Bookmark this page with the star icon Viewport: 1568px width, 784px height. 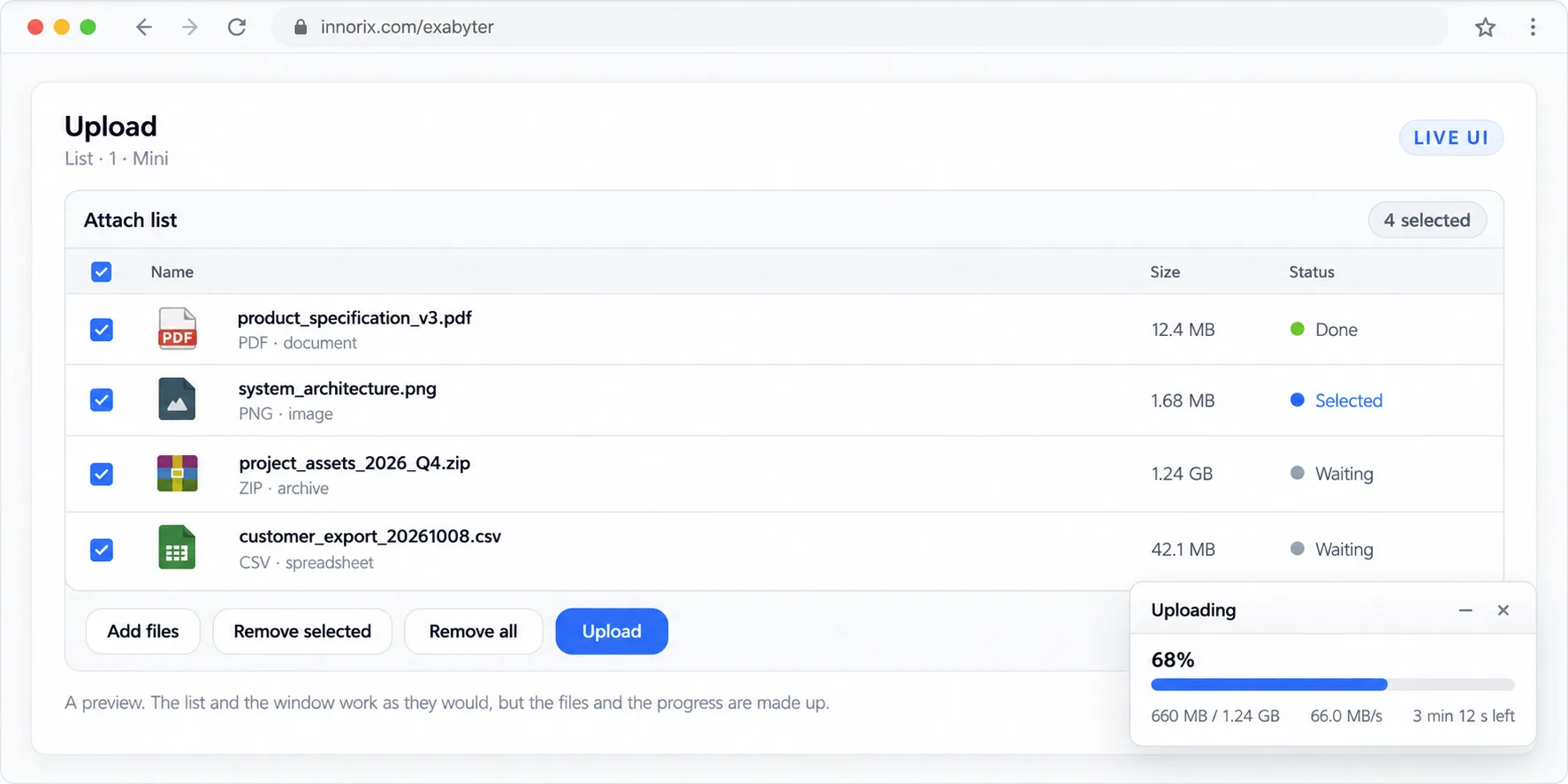coord(1485,27)
